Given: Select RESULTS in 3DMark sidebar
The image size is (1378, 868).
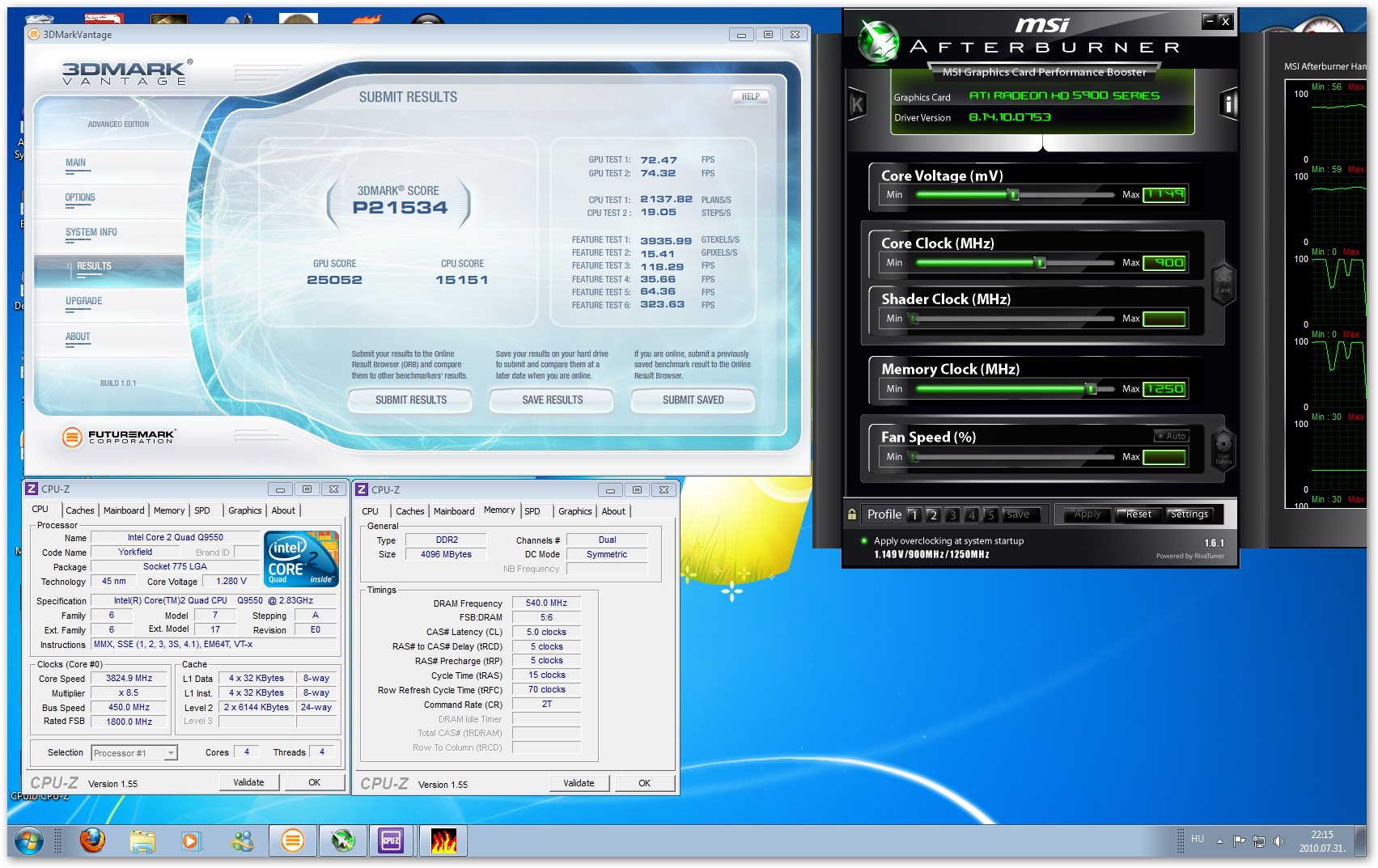Looking at the screenshot, I should point(110,271).
